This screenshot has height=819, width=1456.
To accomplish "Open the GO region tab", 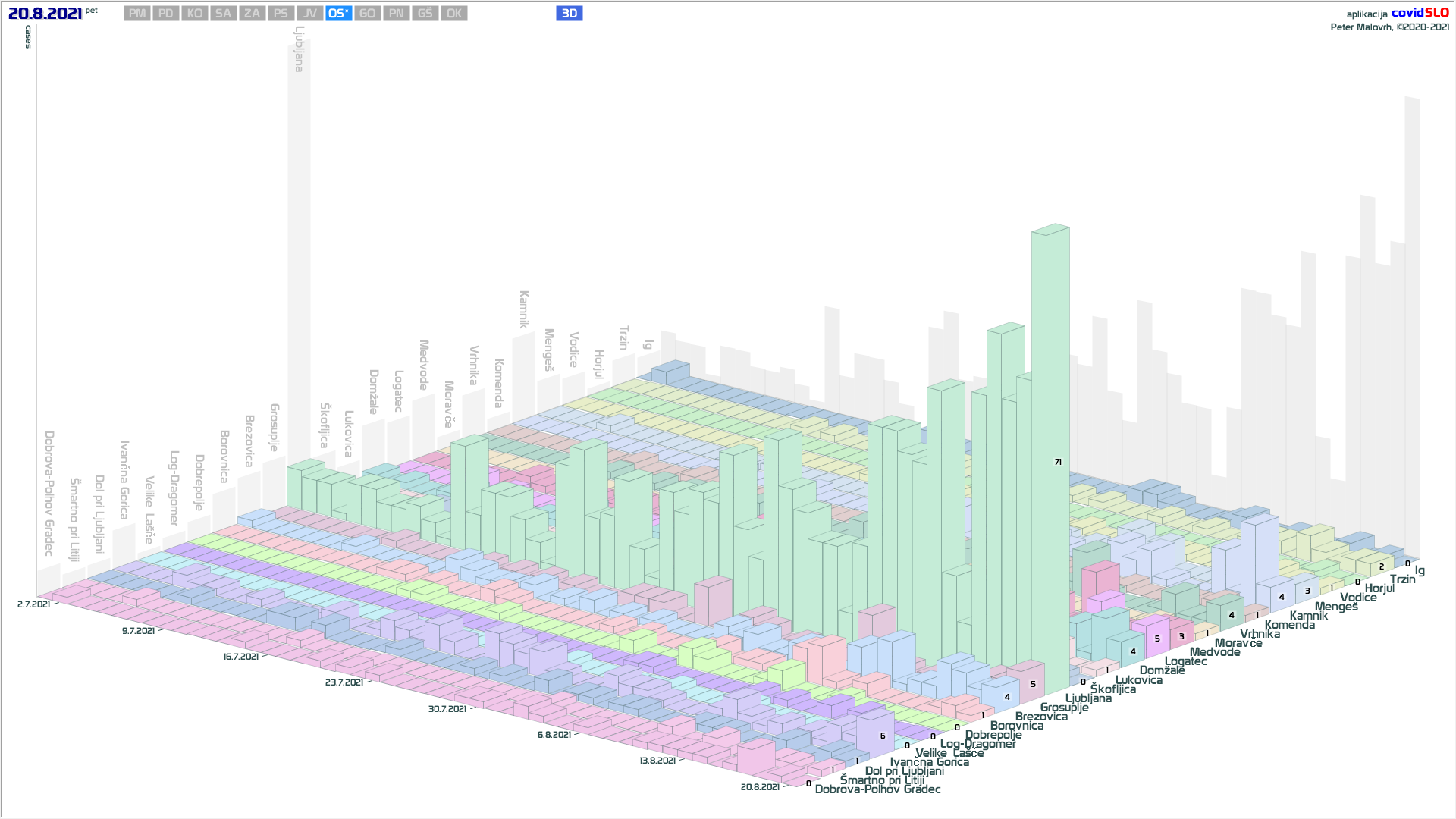I will click(x=367, y=14).
